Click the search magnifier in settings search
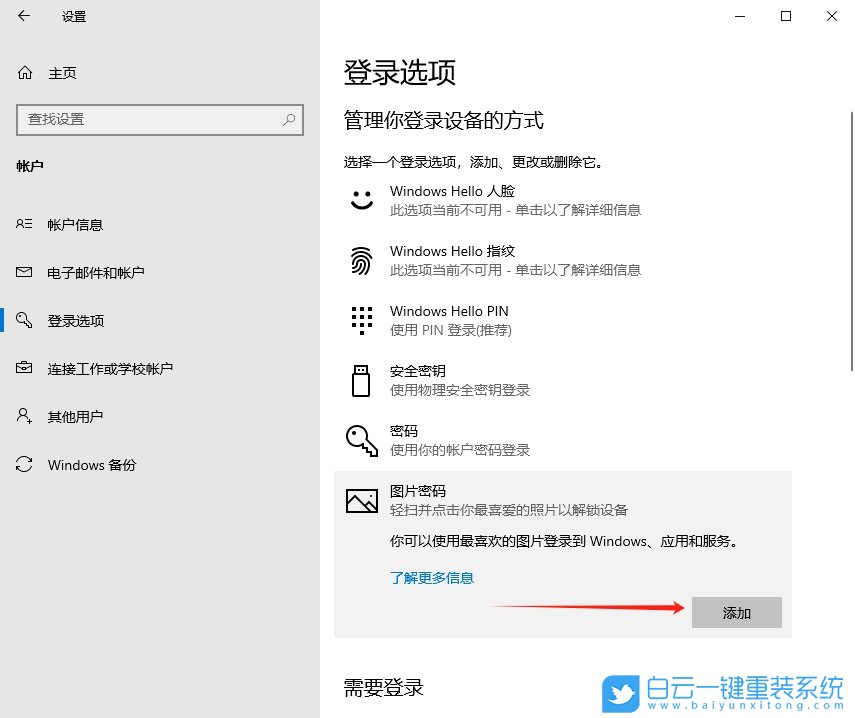Viewport: 855px width, 718px height. click(x=291, y=120)
